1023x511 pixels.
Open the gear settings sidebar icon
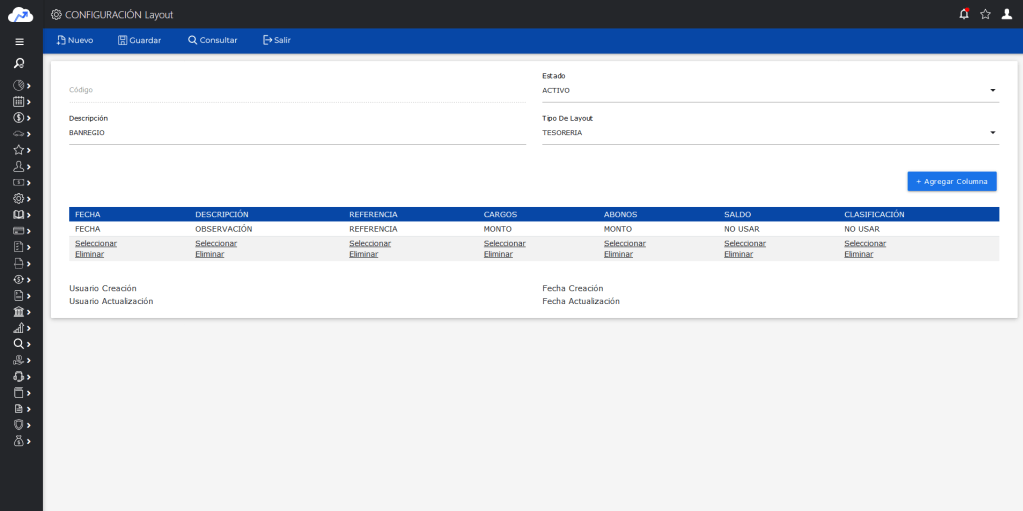coord(18,199)
